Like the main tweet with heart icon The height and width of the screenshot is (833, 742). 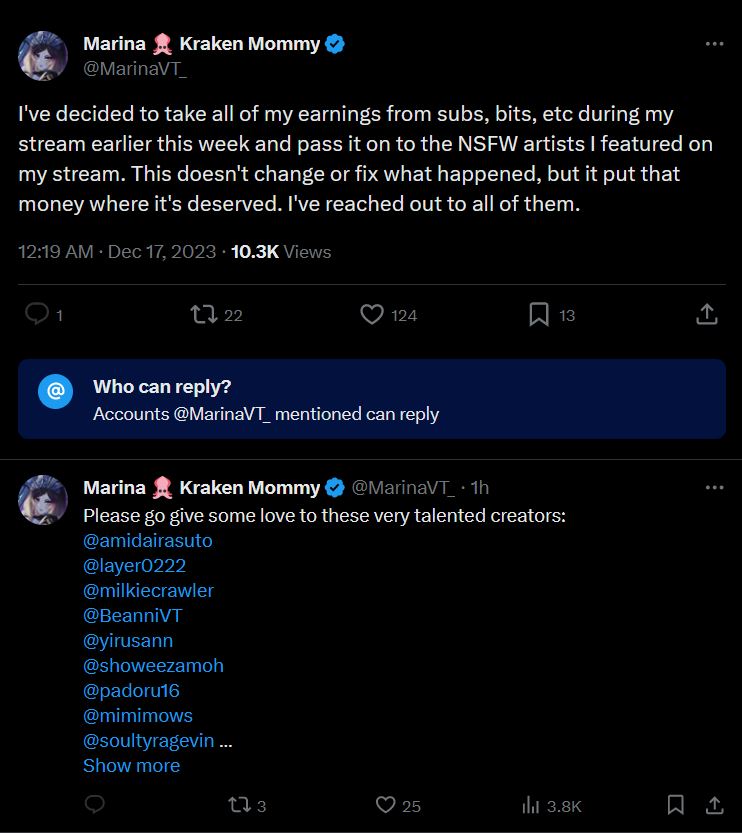coord(372,315)
